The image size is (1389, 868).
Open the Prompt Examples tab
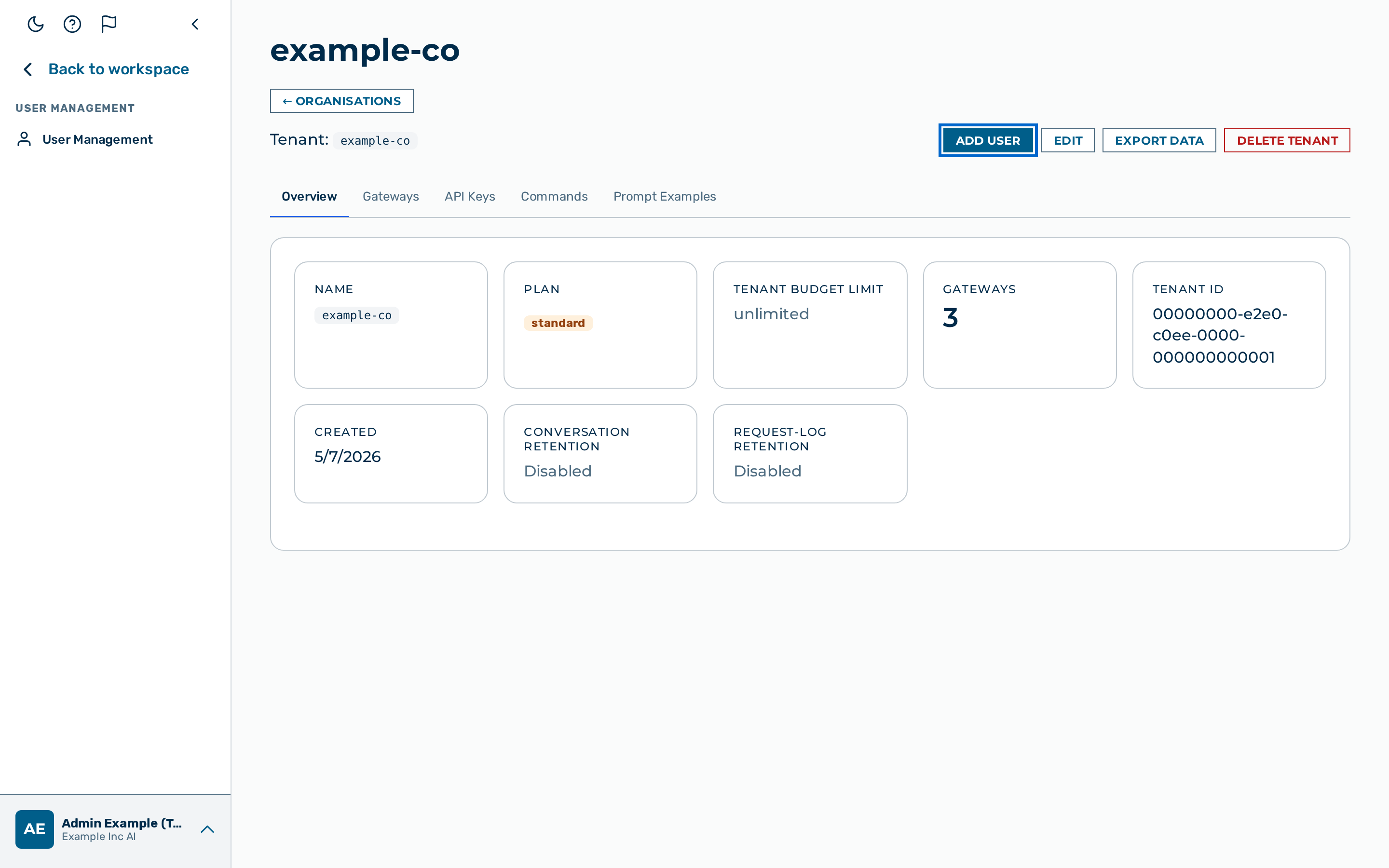tap(665, 196)
